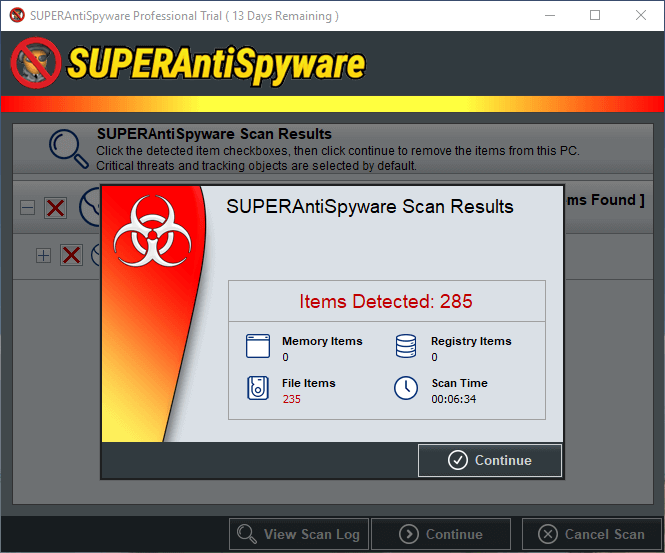Click the bottom bar Continue button
The height and width of the screenshot is (553, 665).
tap(441, 534)
